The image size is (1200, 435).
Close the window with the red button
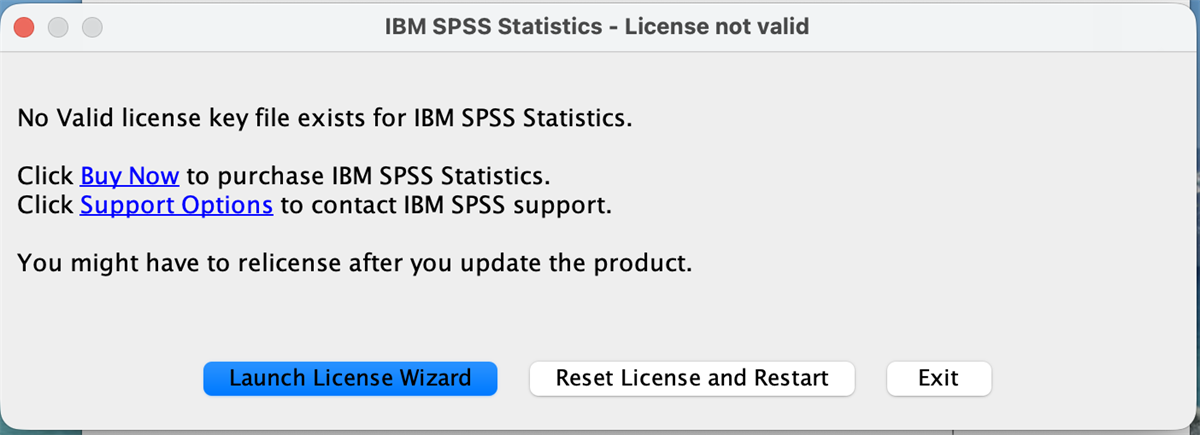[x=24, y=27]
